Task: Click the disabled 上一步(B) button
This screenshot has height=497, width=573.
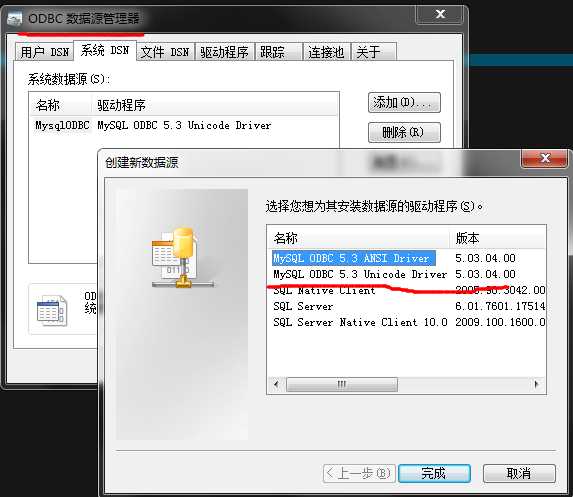Action: coord(359,474)
